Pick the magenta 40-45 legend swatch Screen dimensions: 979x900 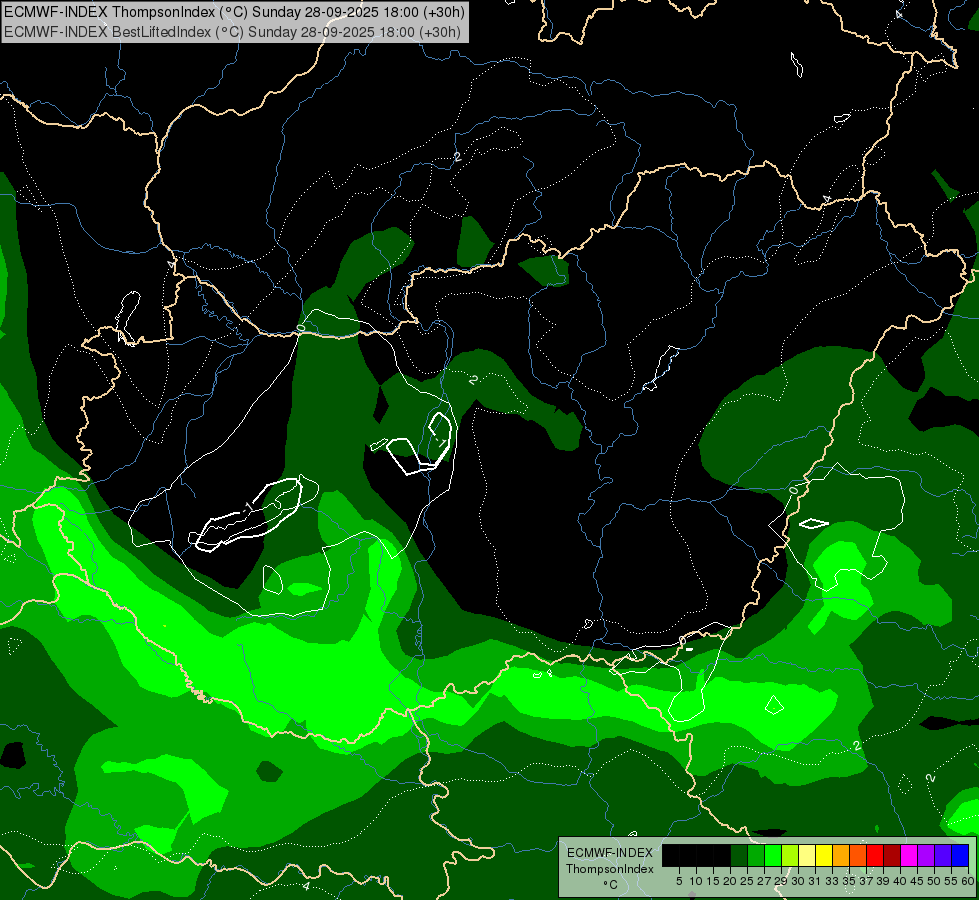coord(909,855)
